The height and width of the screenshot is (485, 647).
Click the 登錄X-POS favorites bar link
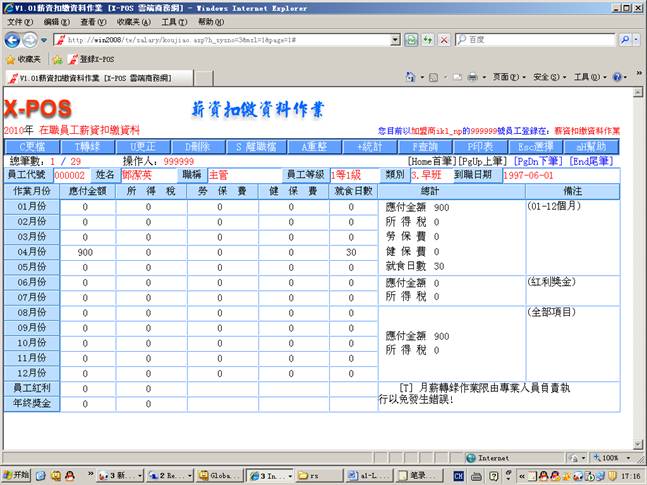pos(92,59)
